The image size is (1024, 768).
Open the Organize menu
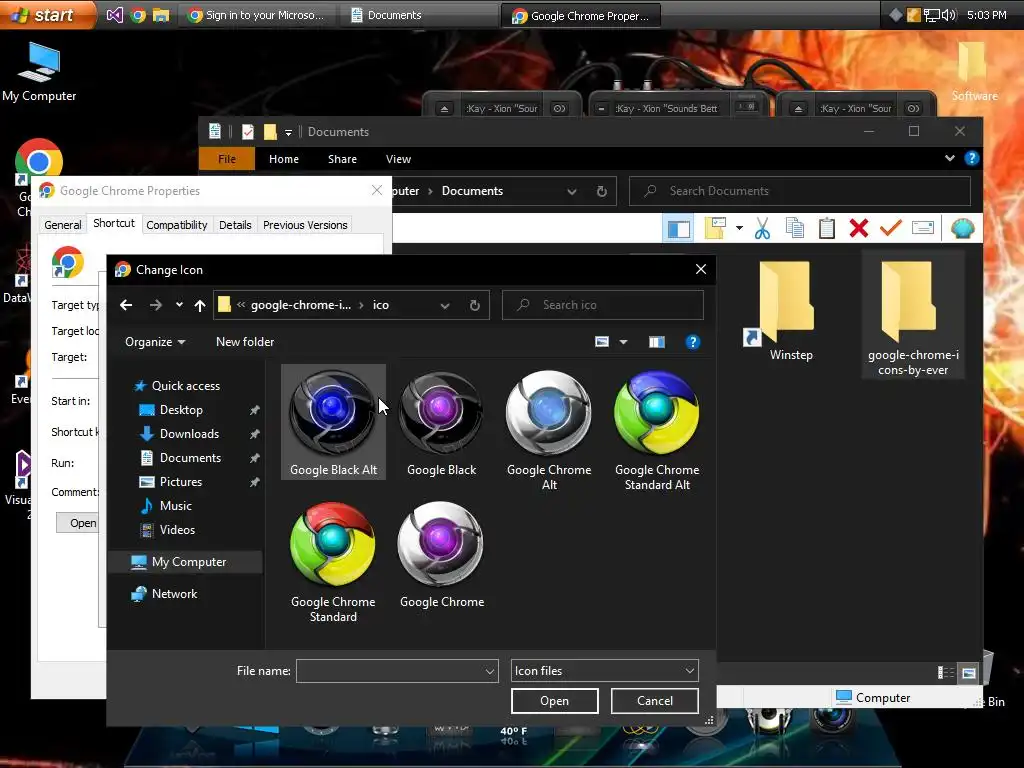pyautogui.click(x=155, y=342)
